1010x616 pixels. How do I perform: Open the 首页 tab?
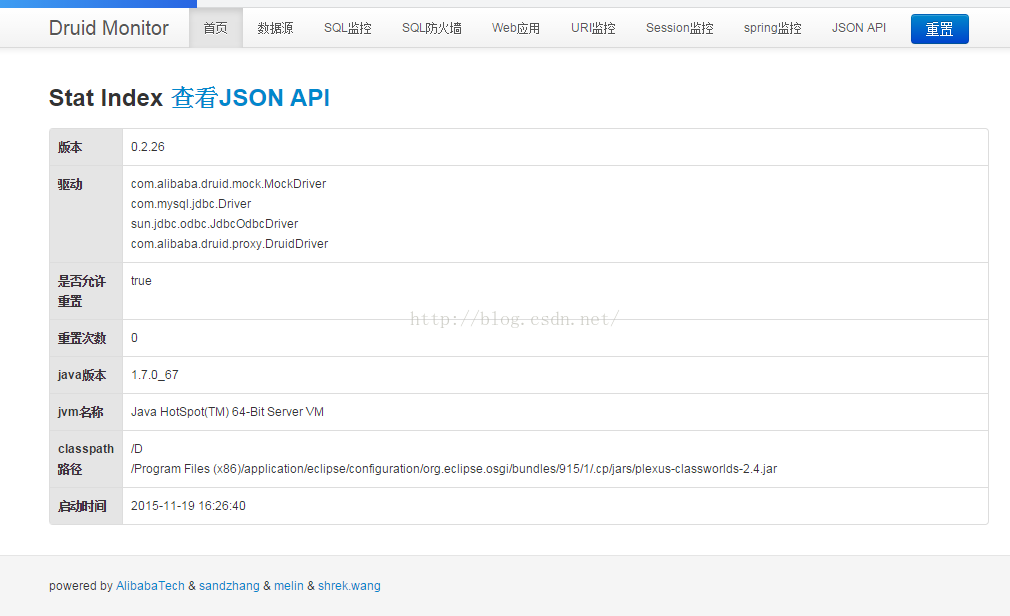point(216,28)
